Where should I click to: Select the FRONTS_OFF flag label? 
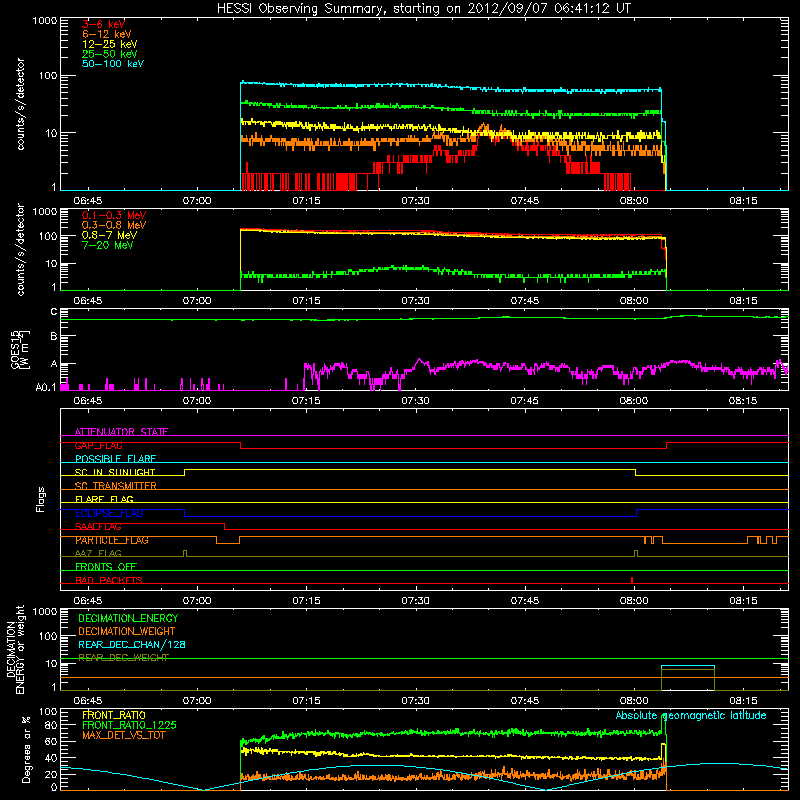[x=106, y=567]
